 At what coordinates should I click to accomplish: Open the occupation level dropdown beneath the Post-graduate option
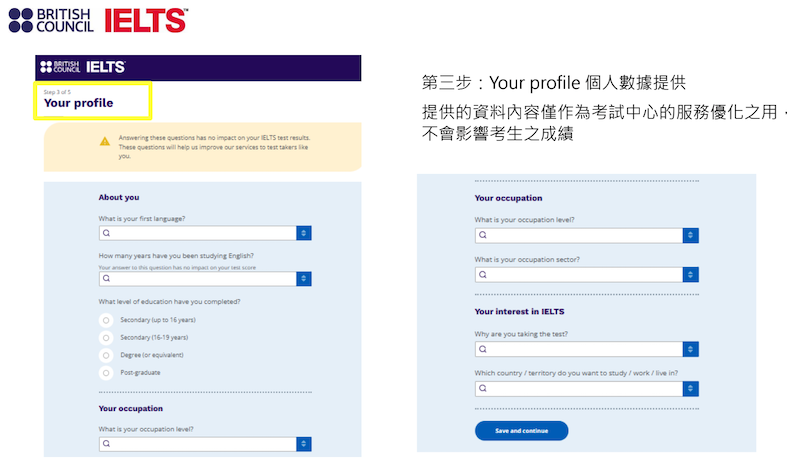(304, 444)
